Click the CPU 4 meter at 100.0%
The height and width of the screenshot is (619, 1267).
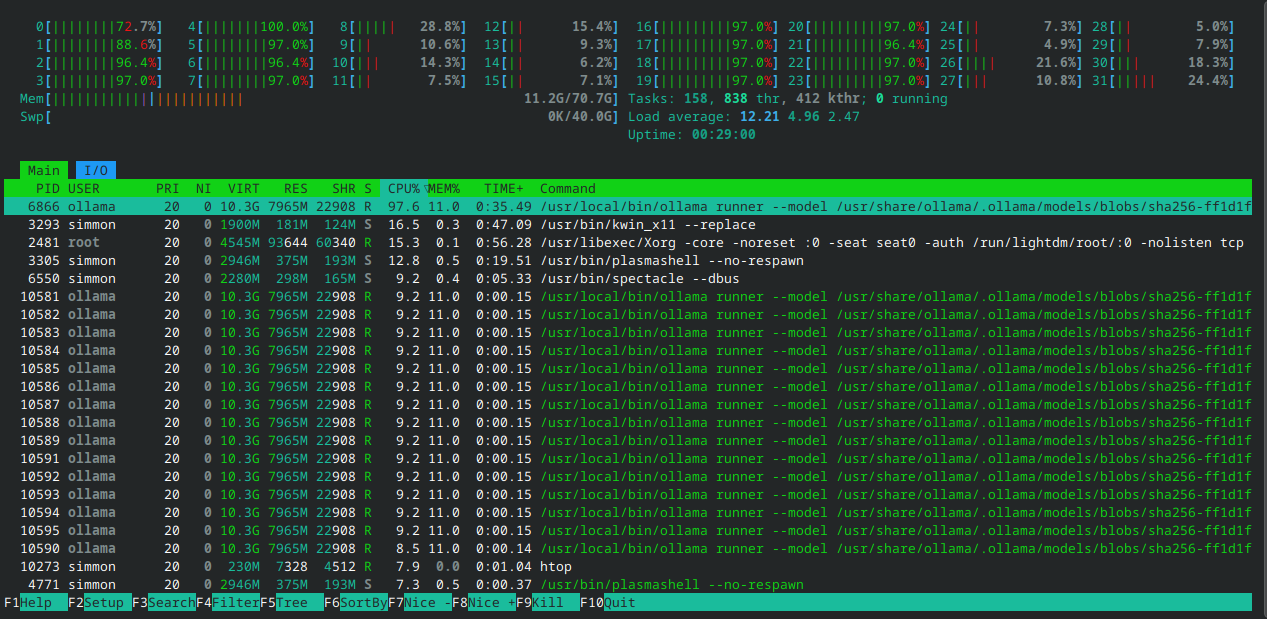[252, 27]
